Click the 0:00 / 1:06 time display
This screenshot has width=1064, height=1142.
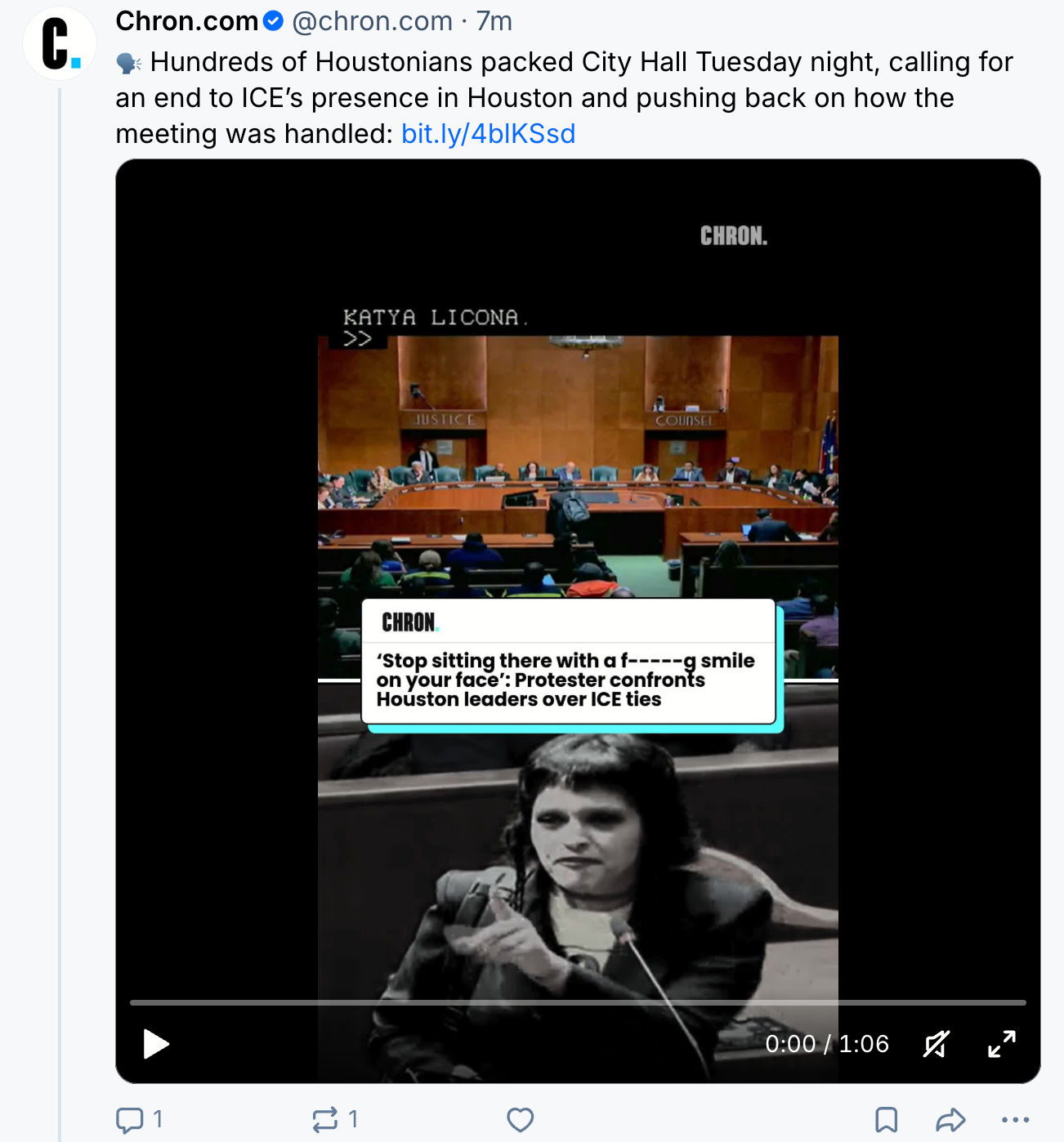click(827, 1044)
